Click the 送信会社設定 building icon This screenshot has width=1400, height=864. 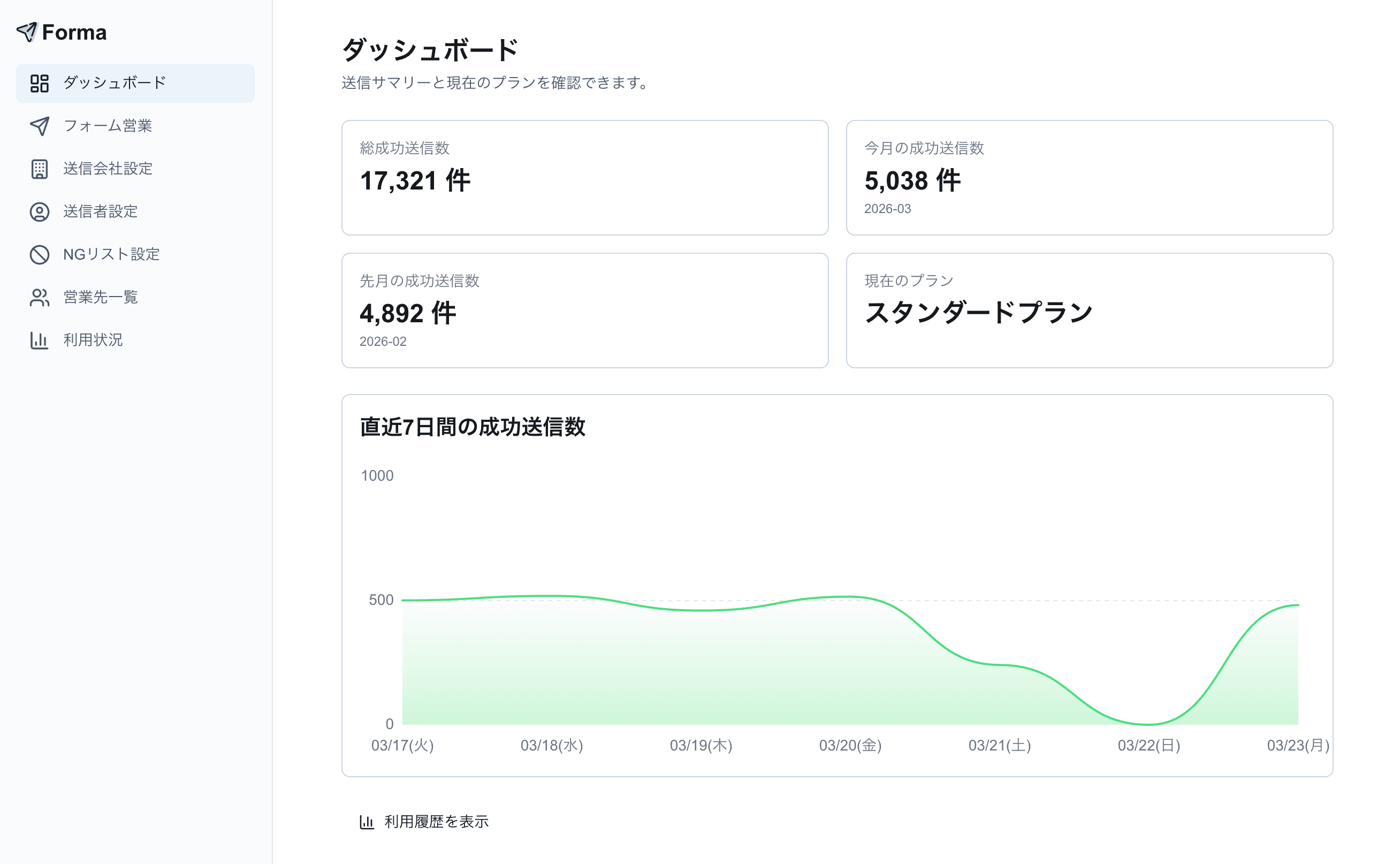click(x=40, y=169)
